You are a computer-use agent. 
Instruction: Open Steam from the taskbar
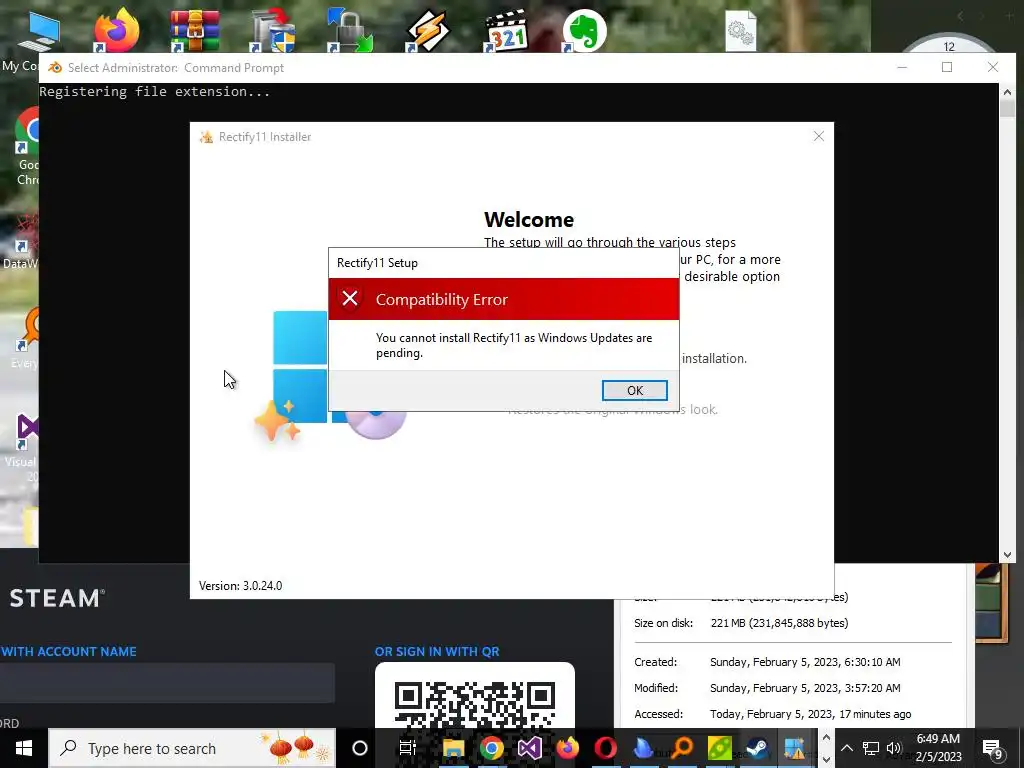click(757, 748)
